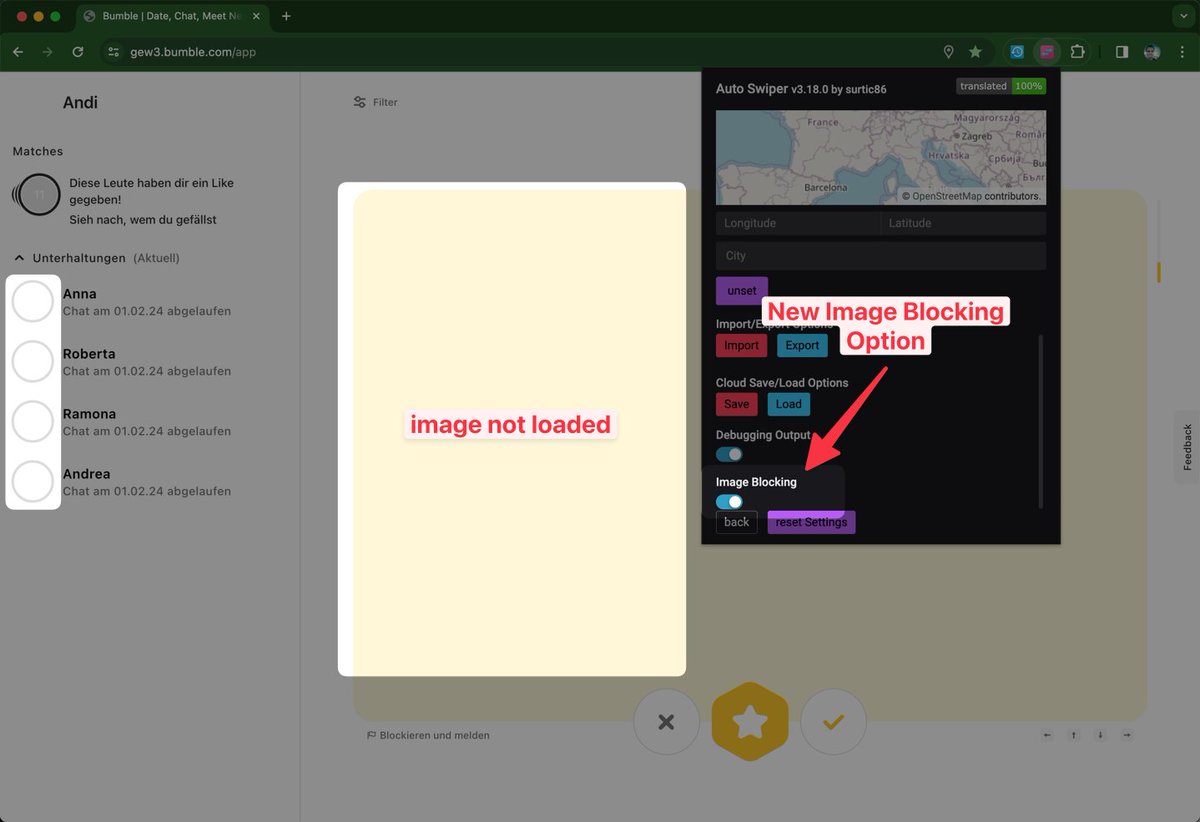This screenshot has width=1200, height=822.
Task: Open site information icon in address bar
Action: tap(114, 51)
